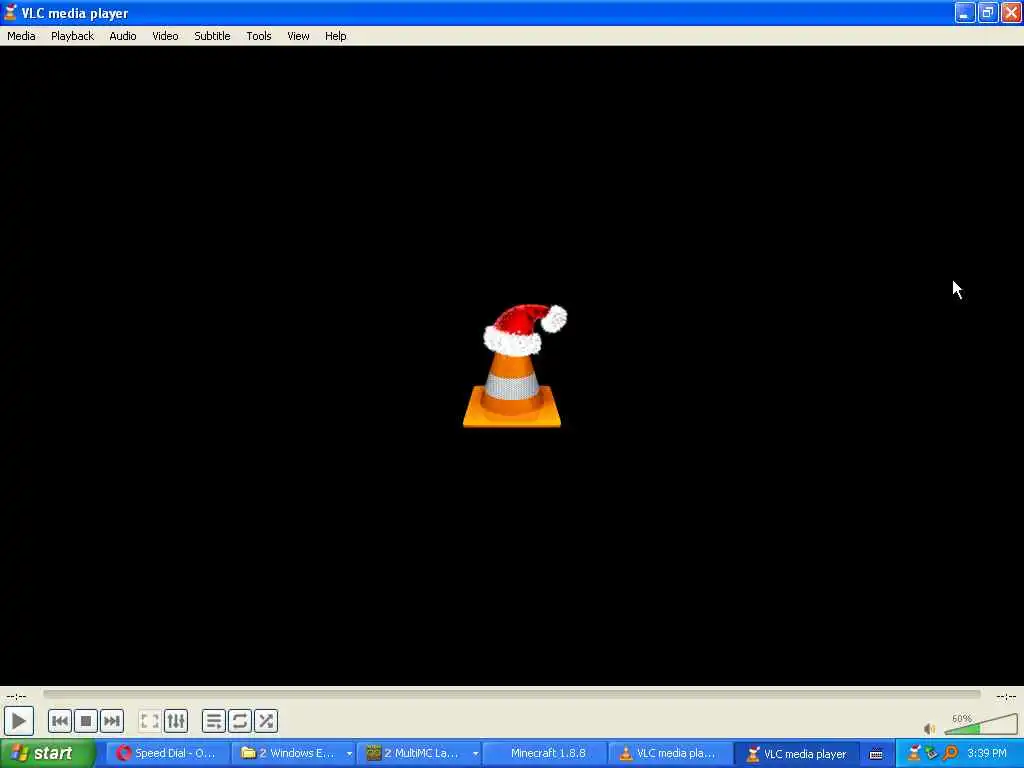Restore down the VLC window
The height and width of the screenshot is (768, 1024).
[x=987, y=13]
